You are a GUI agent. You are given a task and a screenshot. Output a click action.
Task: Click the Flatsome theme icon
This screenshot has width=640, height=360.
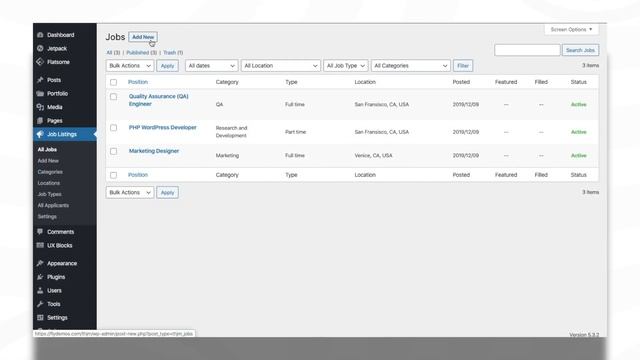click(40, 62)
